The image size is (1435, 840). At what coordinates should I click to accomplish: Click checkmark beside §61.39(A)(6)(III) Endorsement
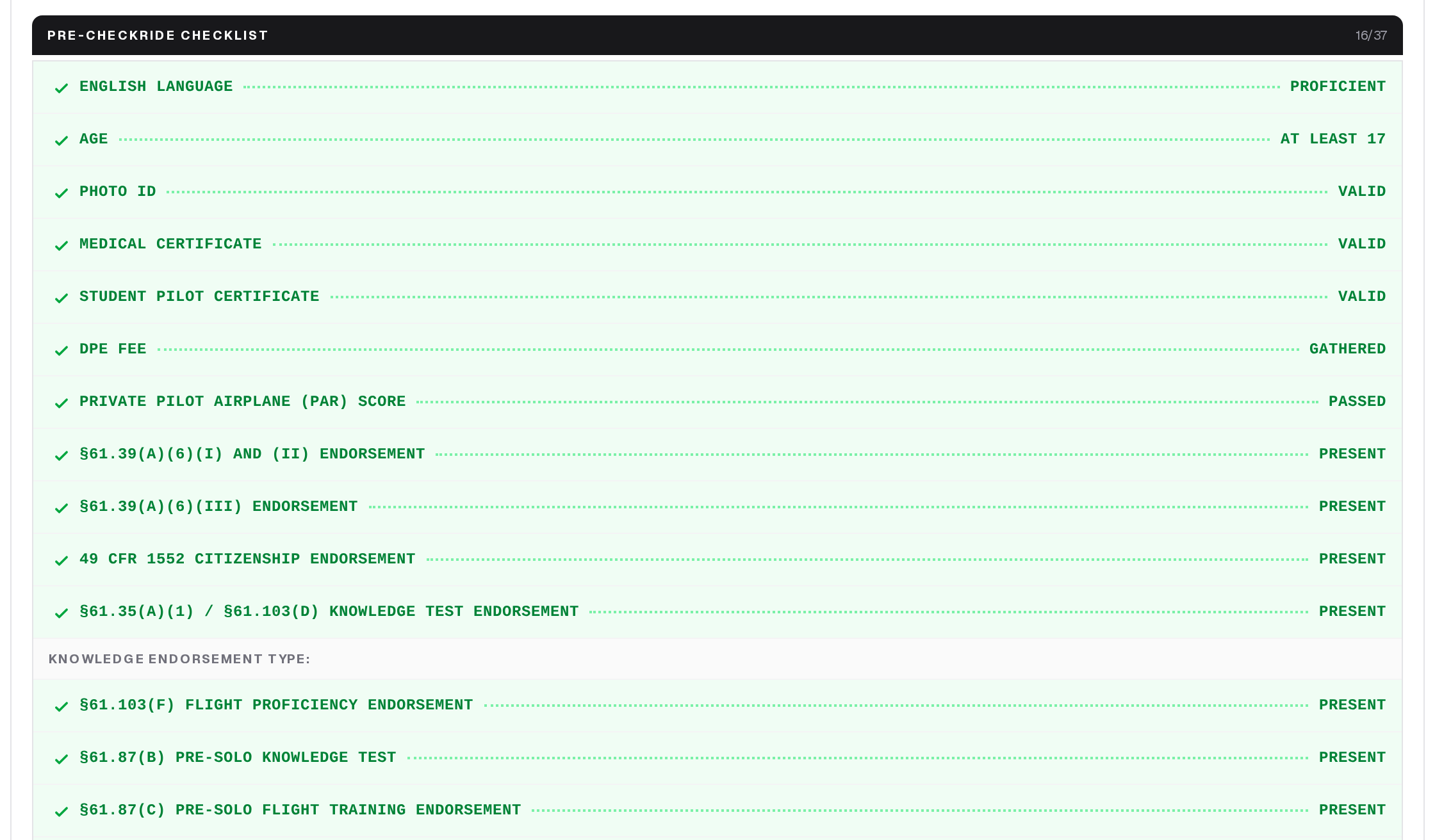(x=61, y=508)
